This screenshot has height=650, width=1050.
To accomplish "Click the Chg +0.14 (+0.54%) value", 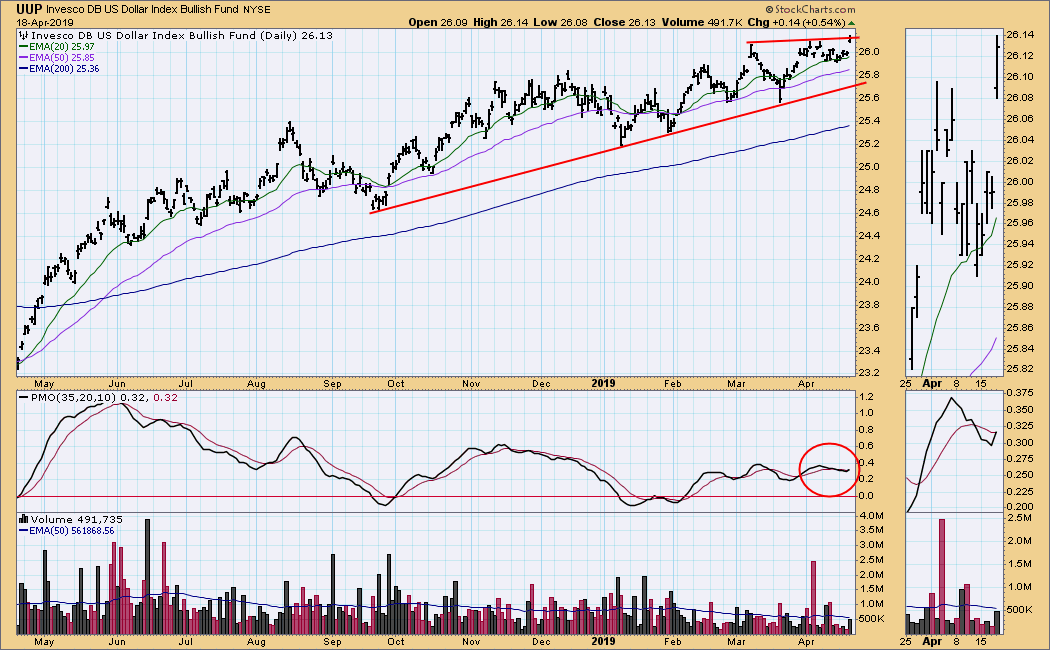I will (x=797, y=22).
